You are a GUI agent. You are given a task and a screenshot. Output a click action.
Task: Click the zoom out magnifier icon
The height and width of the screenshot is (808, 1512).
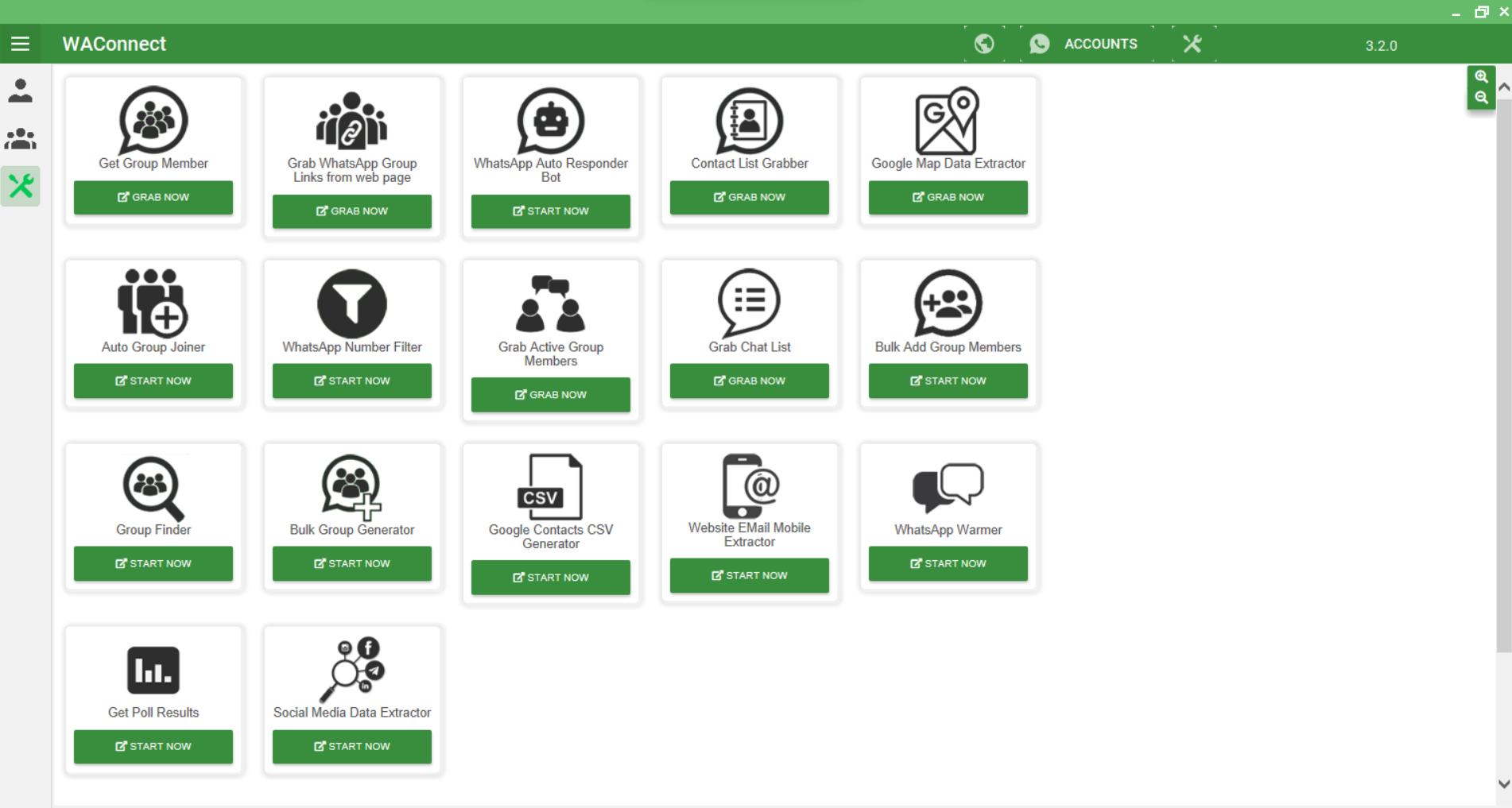pos(1481,98)
